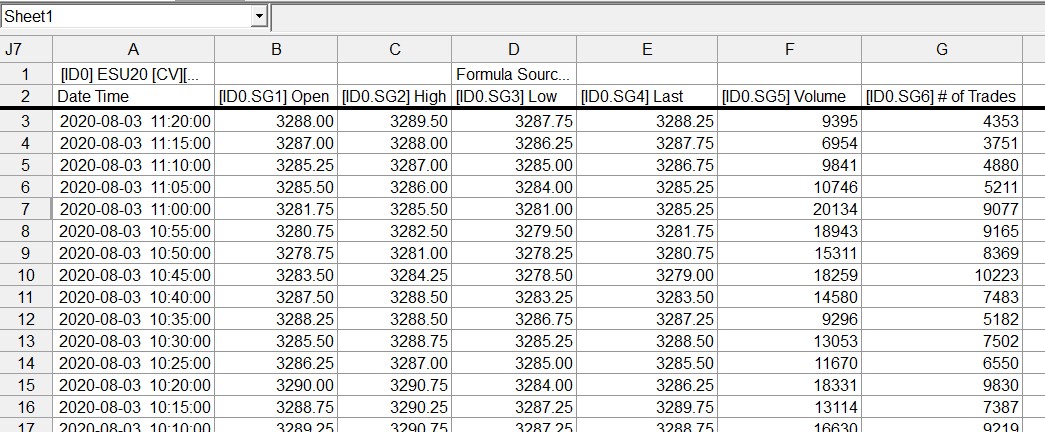This screenshot has width=1045, height=432.
Task: Click the J7 cell reference box
Action: [26, 49]
